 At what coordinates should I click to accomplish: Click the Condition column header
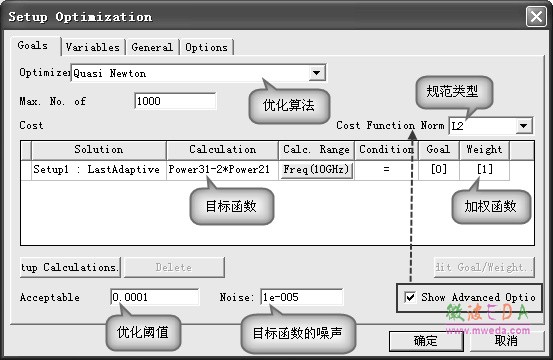386,150
